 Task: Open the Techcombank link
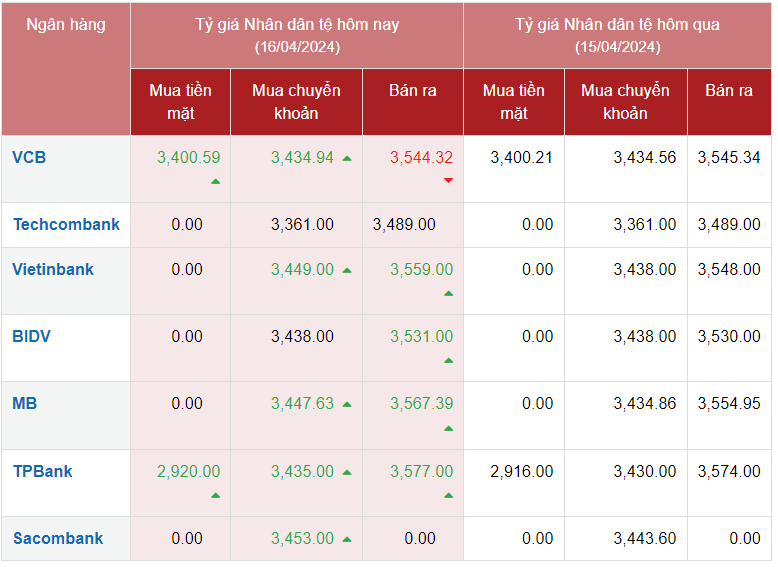[66, 224]
